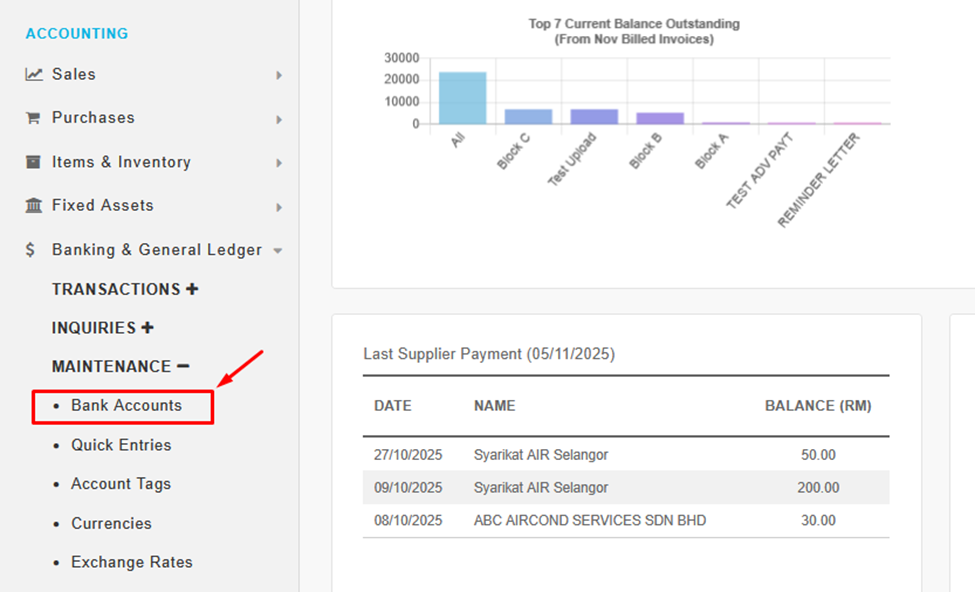The image size is (975, 592).
Task: Expand Inquiries using the plus icon
Action: click(x=147, y=328)
